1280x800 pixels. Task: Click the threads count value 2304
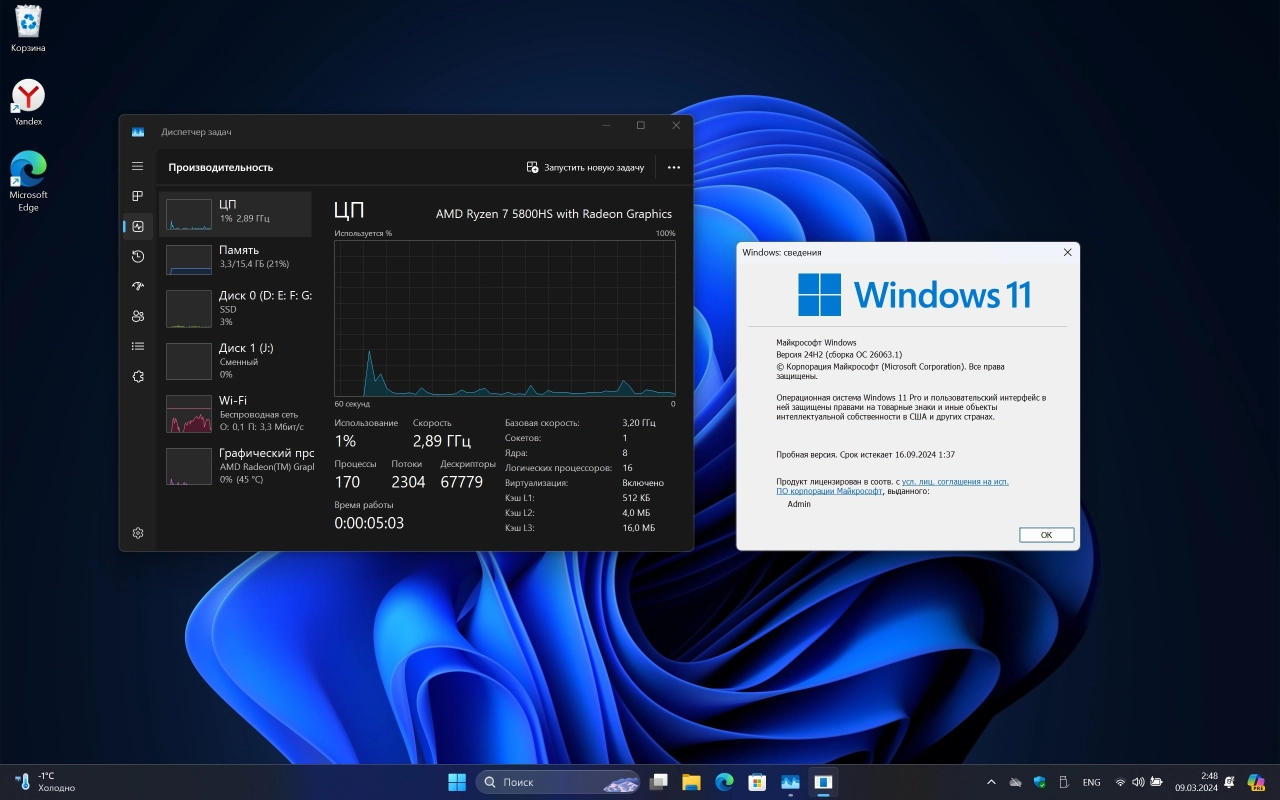click(408, 482)
